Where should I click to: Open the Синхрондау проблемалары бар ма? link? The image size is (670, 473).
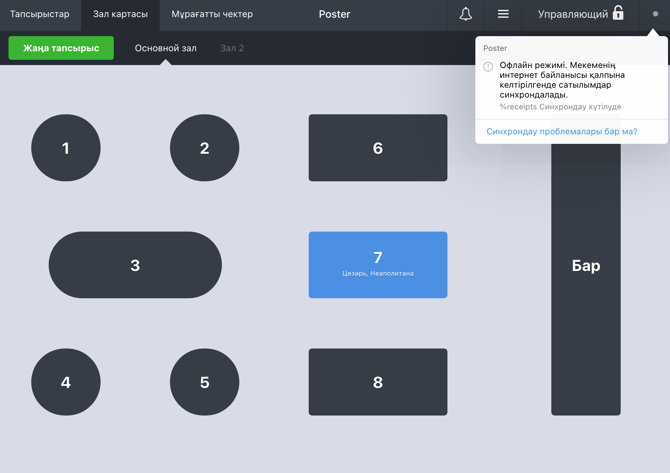tap(561, 132)
